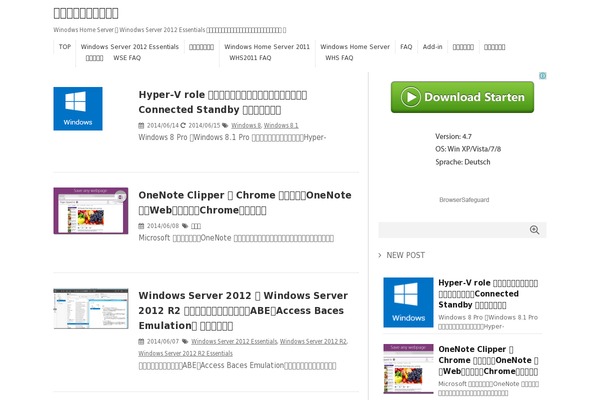Open sidebar Hyper-V role Connected Standby post

point(488,294)
